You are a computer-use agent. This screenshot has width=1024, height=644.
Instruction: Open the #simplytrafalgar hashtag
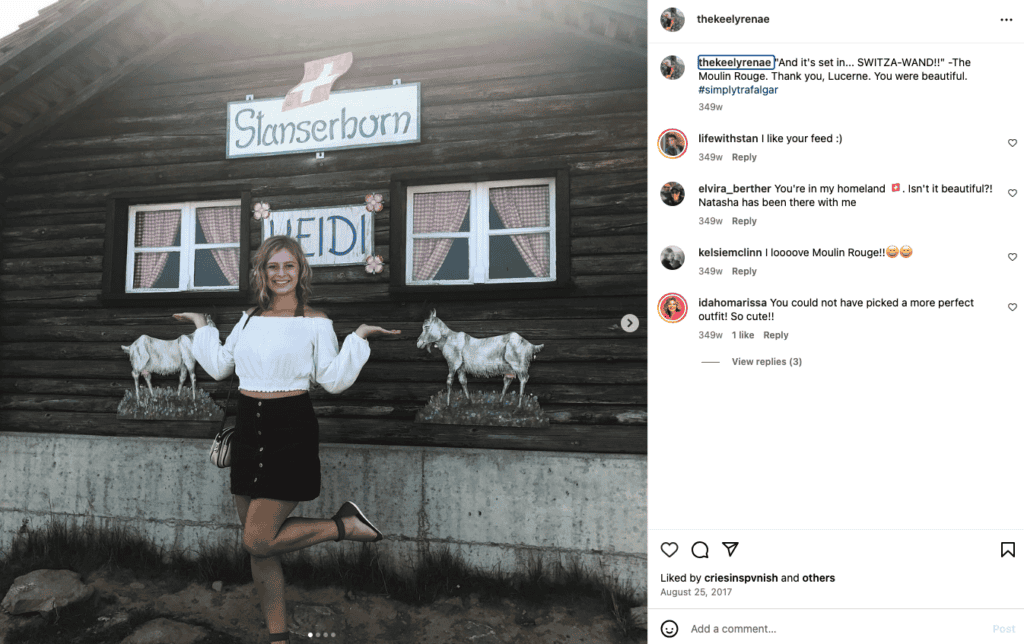tap(738, 90)
